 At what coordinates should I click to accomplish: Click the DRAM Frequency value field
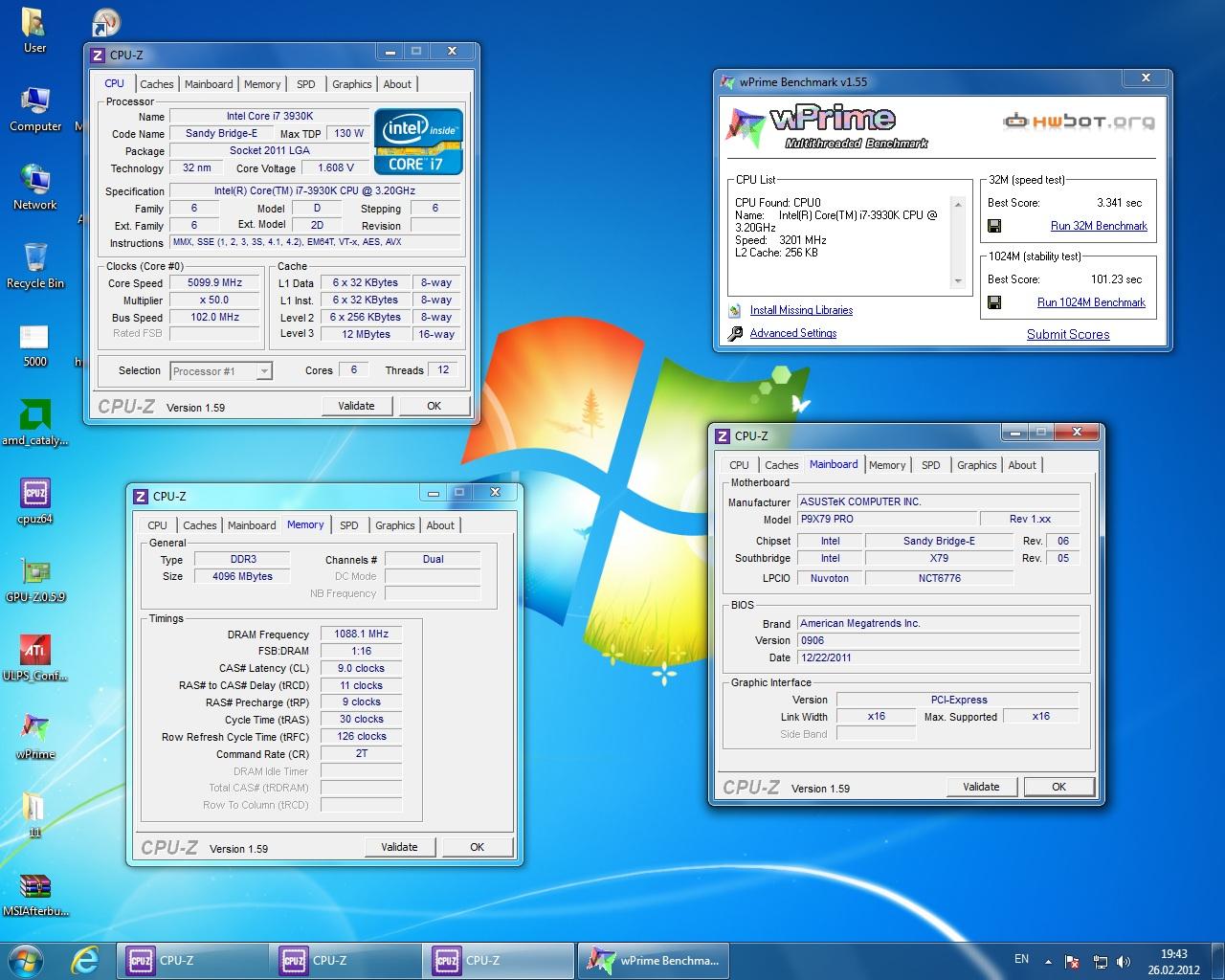tap(361, 635)
